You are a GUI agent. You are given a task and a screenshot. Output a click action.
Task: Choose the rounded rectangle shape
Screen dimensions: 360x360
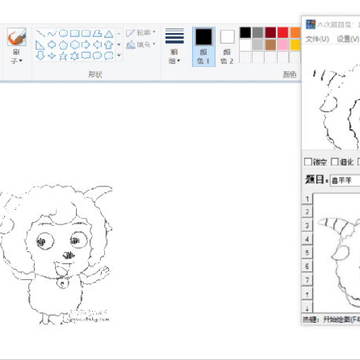(86, 33)
